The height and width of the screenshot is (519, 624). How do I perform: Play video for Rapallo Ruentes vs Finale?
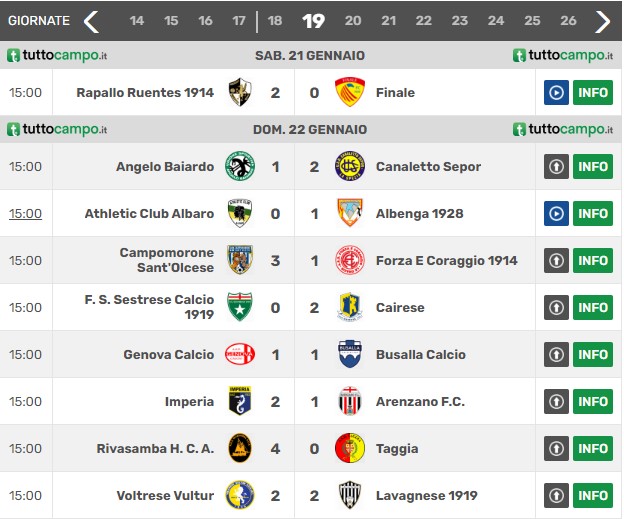pyautogui.click(x=556, y=92)
